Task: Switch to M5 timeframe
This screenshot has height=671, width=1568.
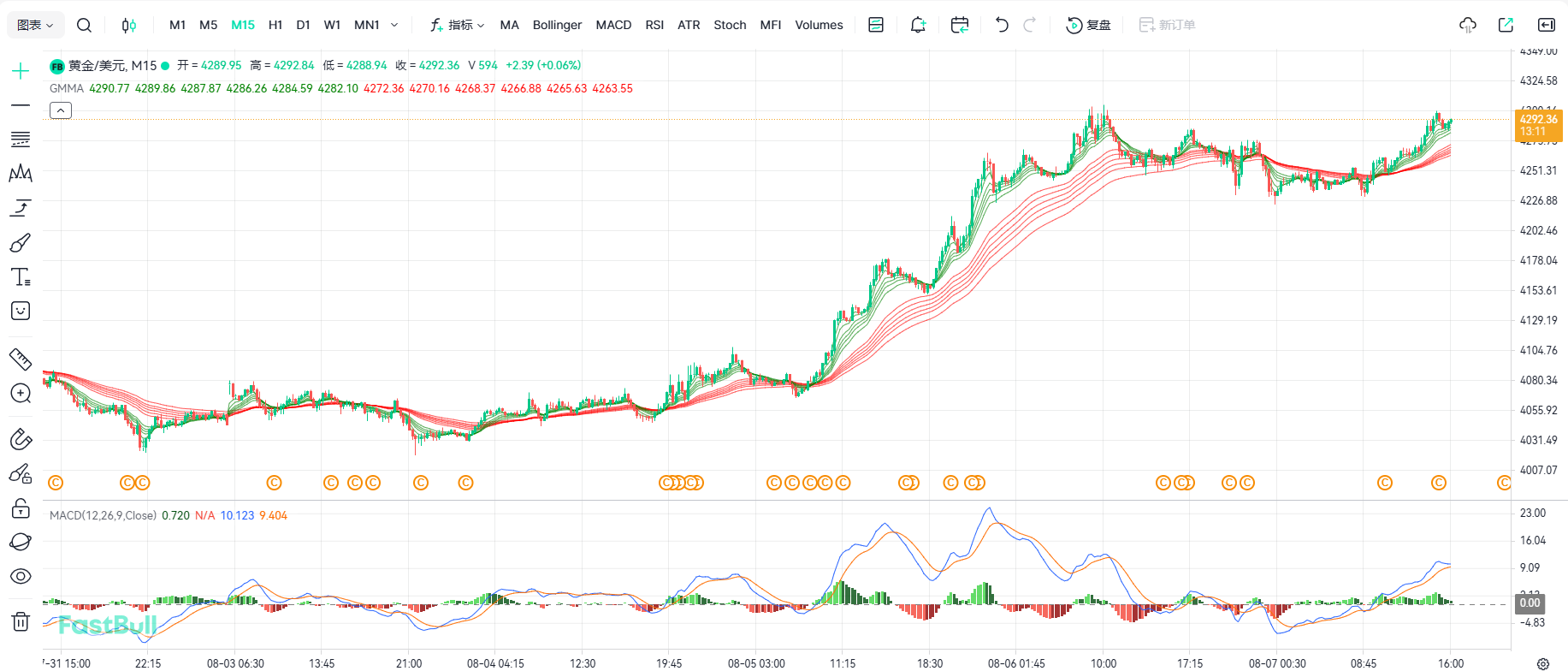Action: 208,25
